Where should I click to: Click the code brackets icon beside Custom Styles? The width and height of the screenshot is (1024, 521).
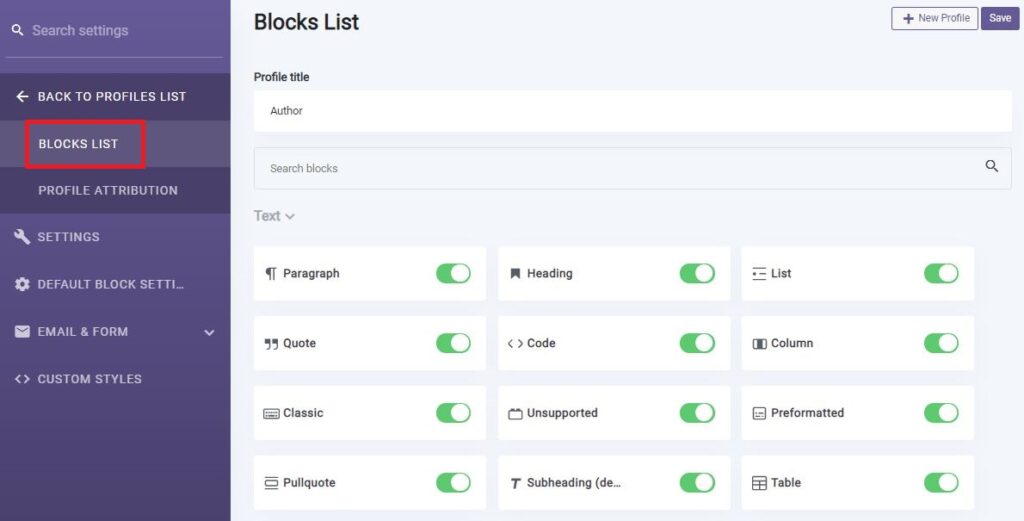point(22,379)
